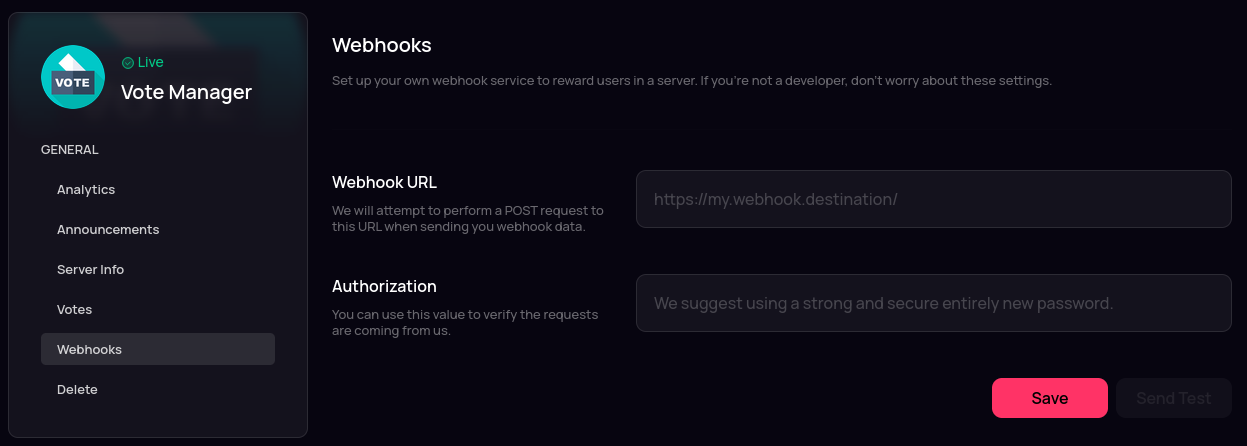This screenshot has height=446, width=1247.
Task: Click the green Live status check icon
Action: tap(128, 63)
